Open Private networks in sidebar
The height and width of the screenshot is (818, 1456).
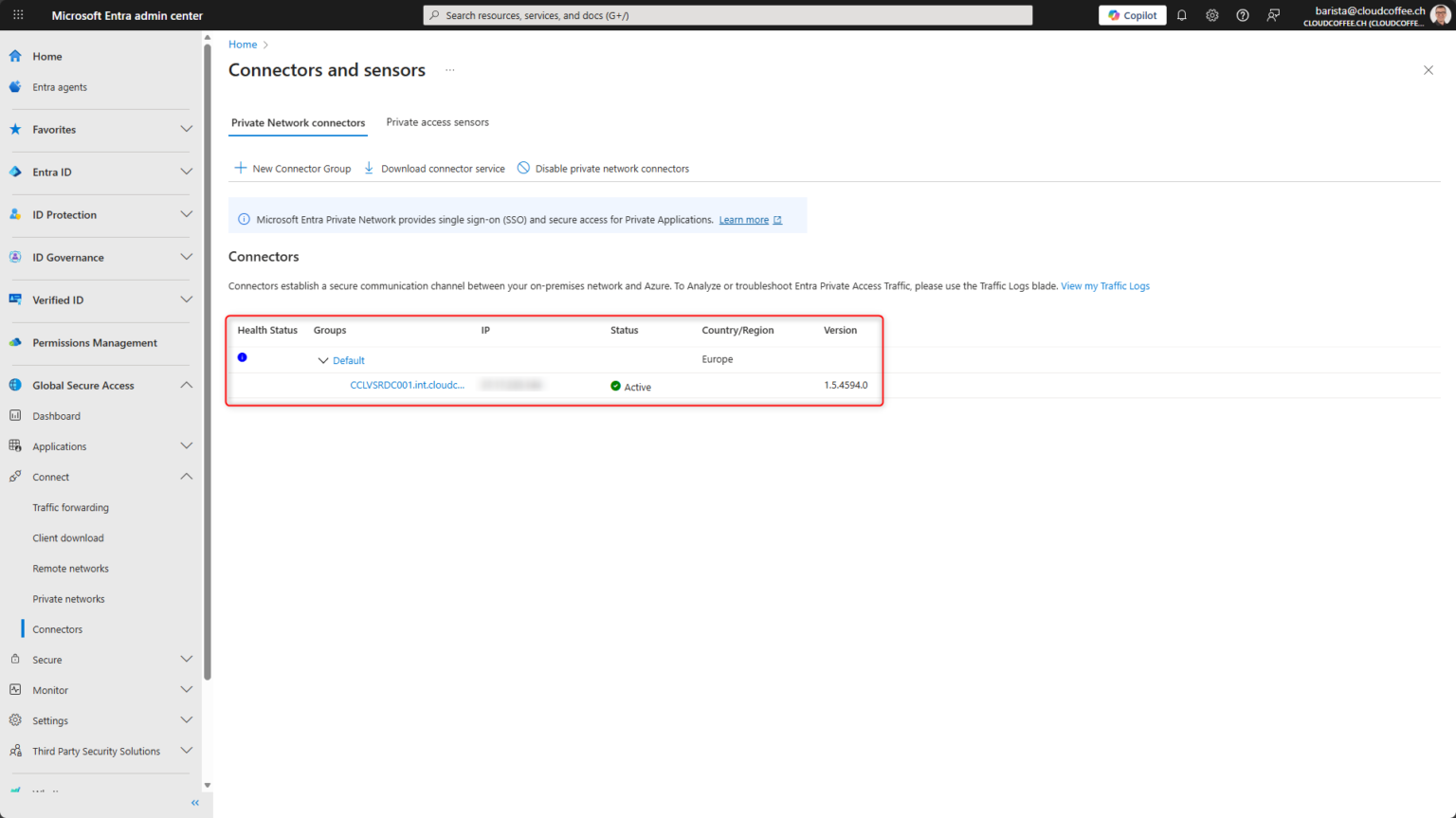coord(69,598)
